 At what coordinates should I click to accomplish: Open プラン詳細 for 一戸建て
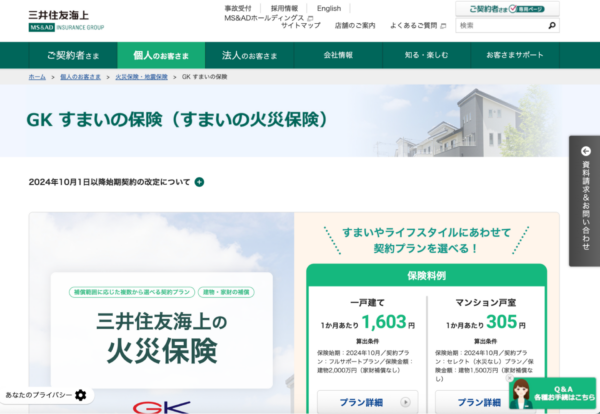pos(367,402)
